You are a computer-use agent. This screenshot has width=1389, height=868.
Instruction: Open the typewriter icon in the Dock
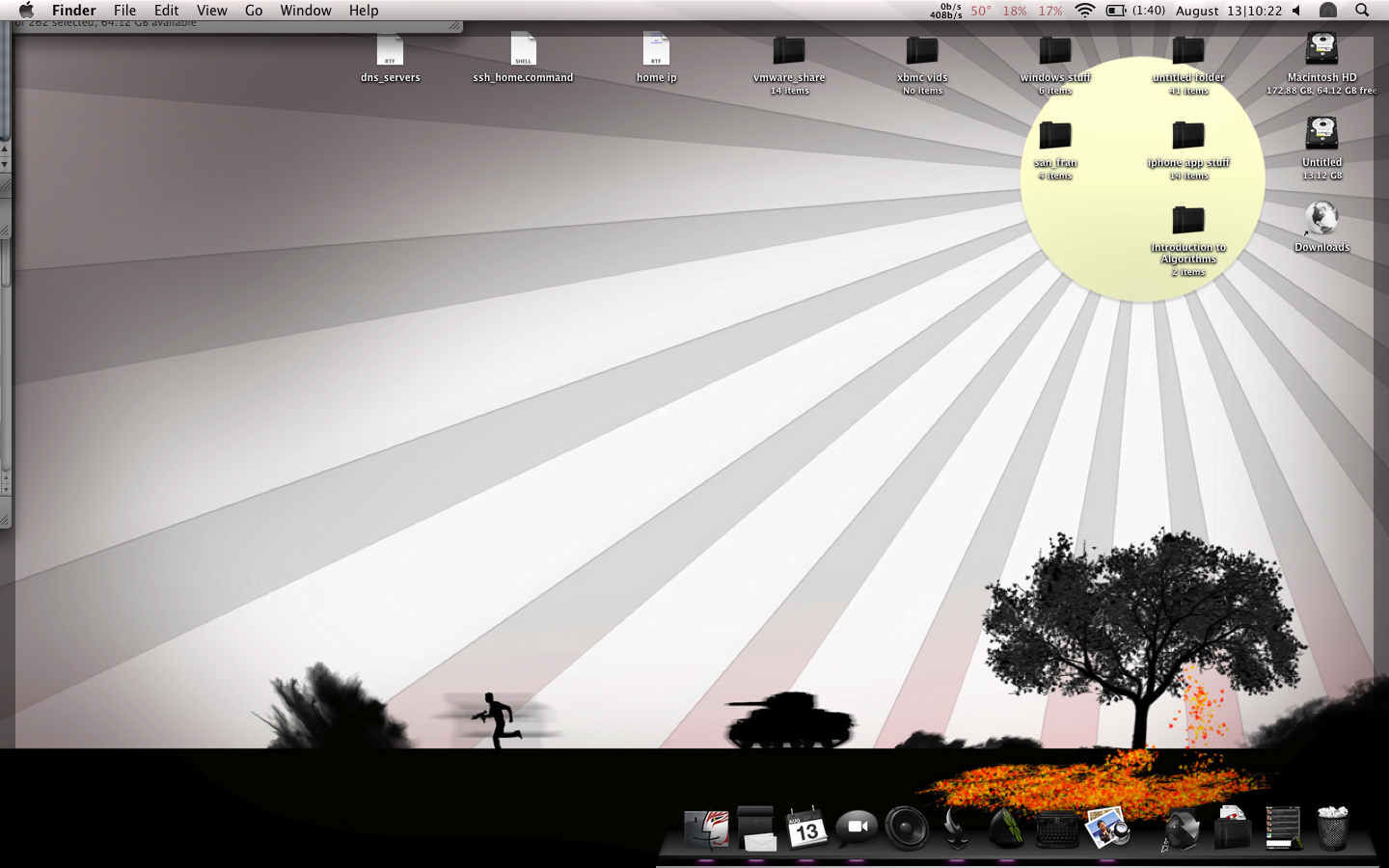(1057, 828)
